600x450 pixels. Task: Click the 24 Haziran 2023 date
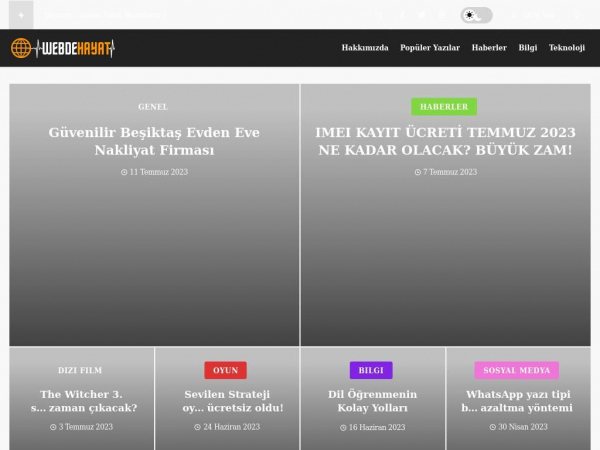pos(227,427)
